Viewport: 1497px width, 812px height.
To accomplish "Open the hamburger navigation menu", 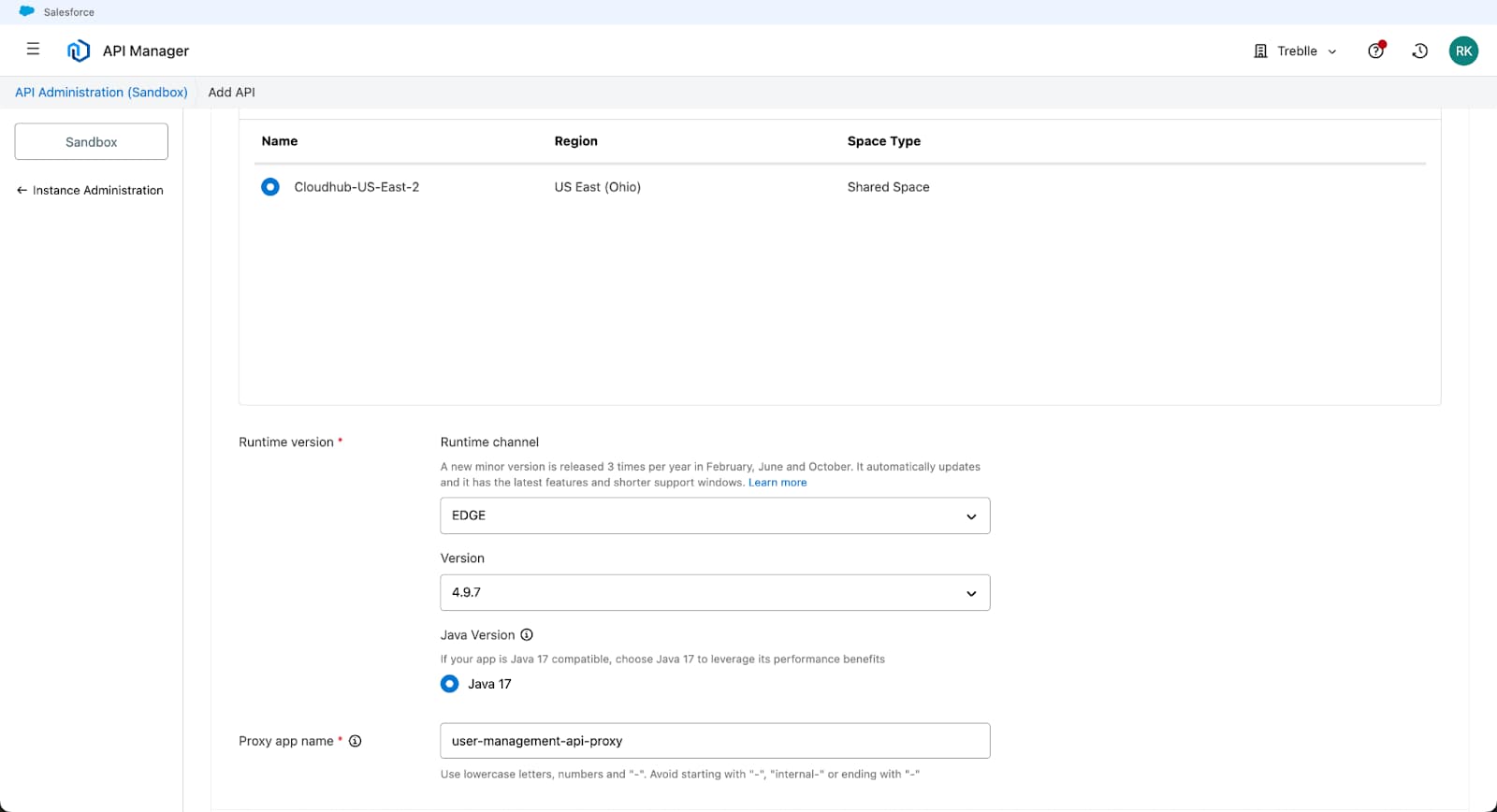I will 33,50.
